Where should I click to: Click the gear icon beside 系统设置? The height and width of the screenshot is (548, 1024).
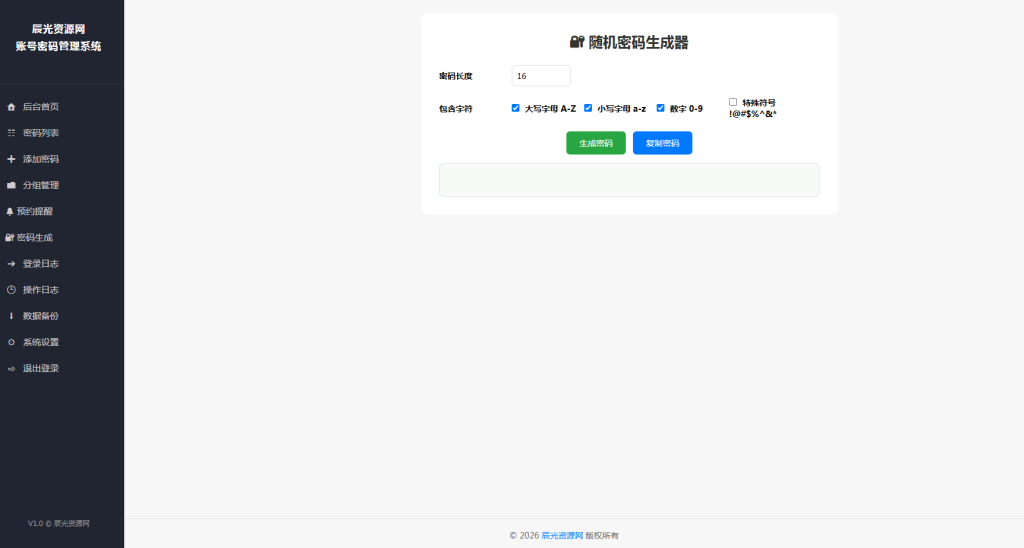(x=11, y=342)
